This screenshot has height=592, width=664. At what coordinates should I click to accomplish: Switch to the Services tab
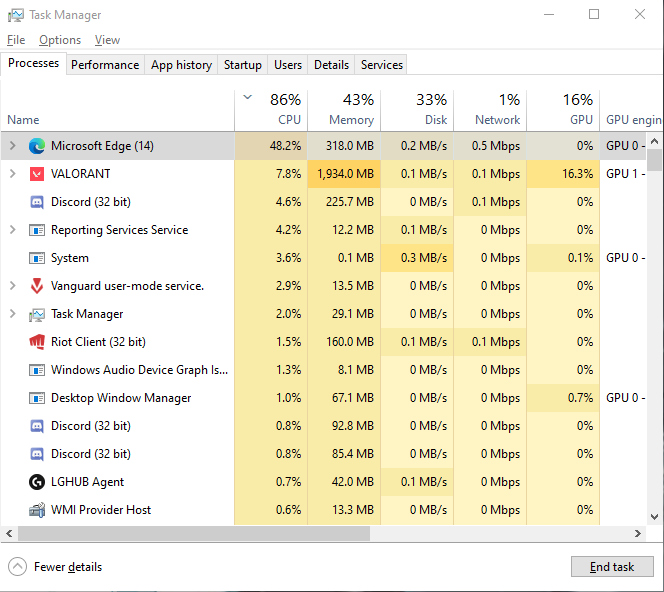[382, 65]
